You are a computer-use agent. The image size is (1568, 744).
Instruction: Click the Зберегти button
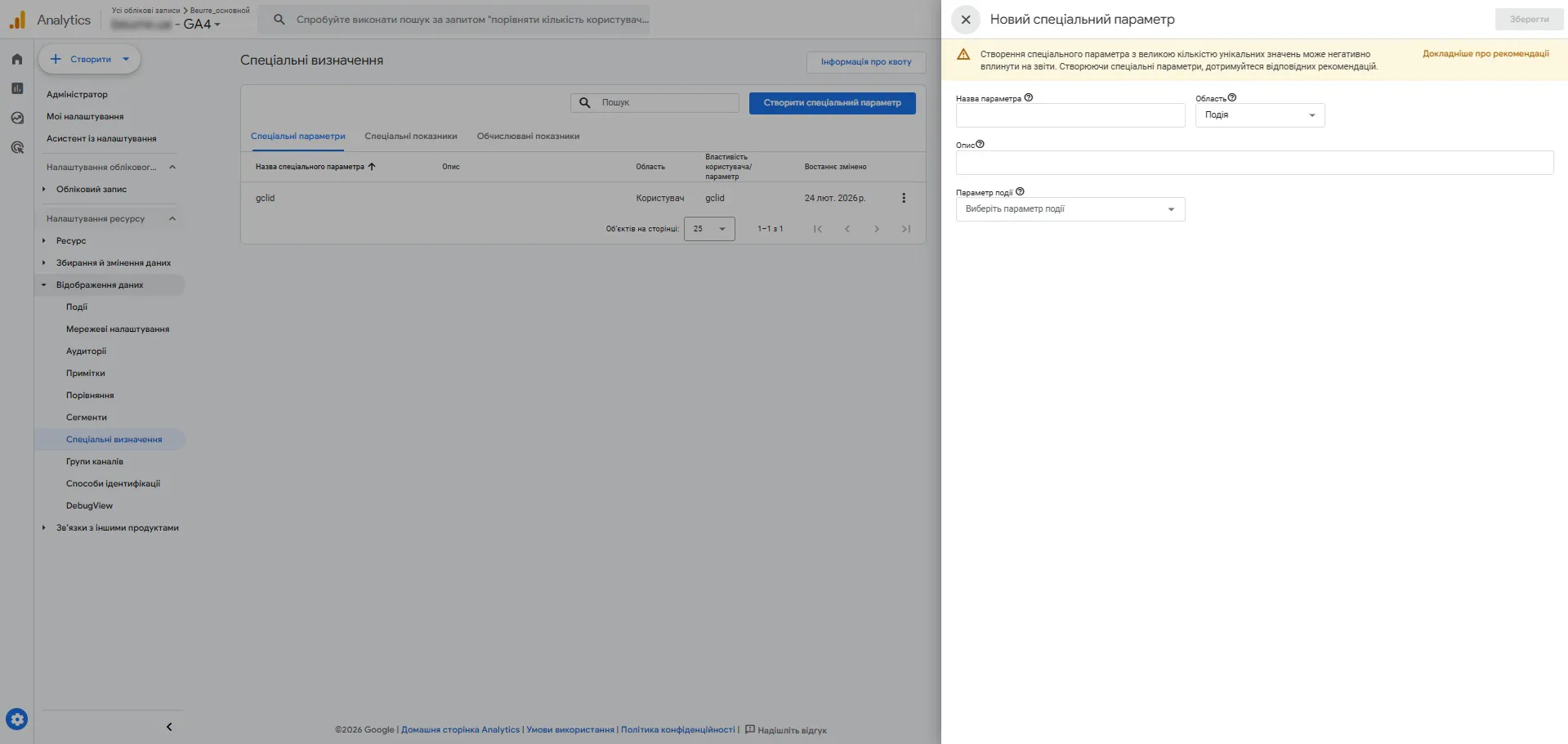click(x=1529, y=20)
